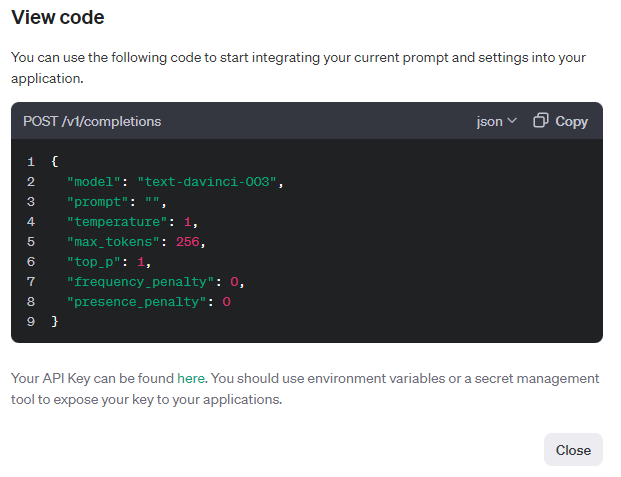Click the "temperature" key in the JSON
The image size is (621, 477).
[x=116, y=221]
